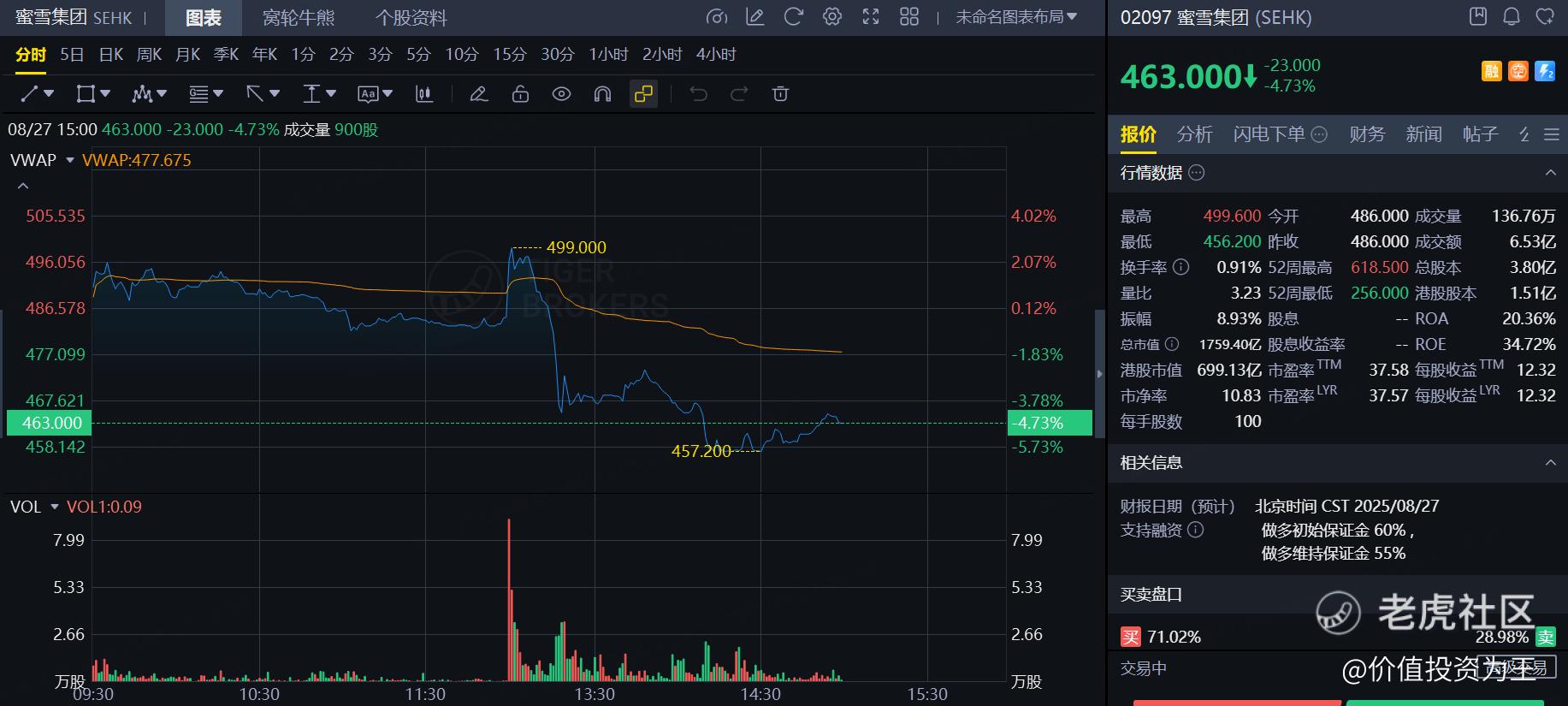Collapse the side panel with divider arrow
Image resolution: width=1568 pixels, height=706 pixels.
1100,373
